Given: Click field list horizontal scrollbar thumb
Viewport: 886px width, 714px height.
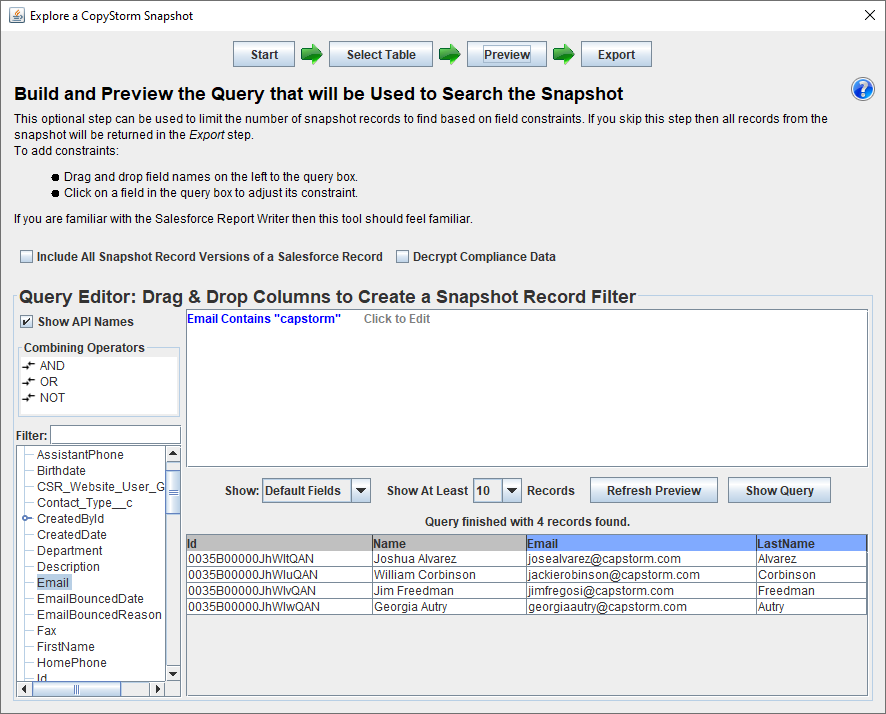Looking at the screenshot, I should [76, 689].
